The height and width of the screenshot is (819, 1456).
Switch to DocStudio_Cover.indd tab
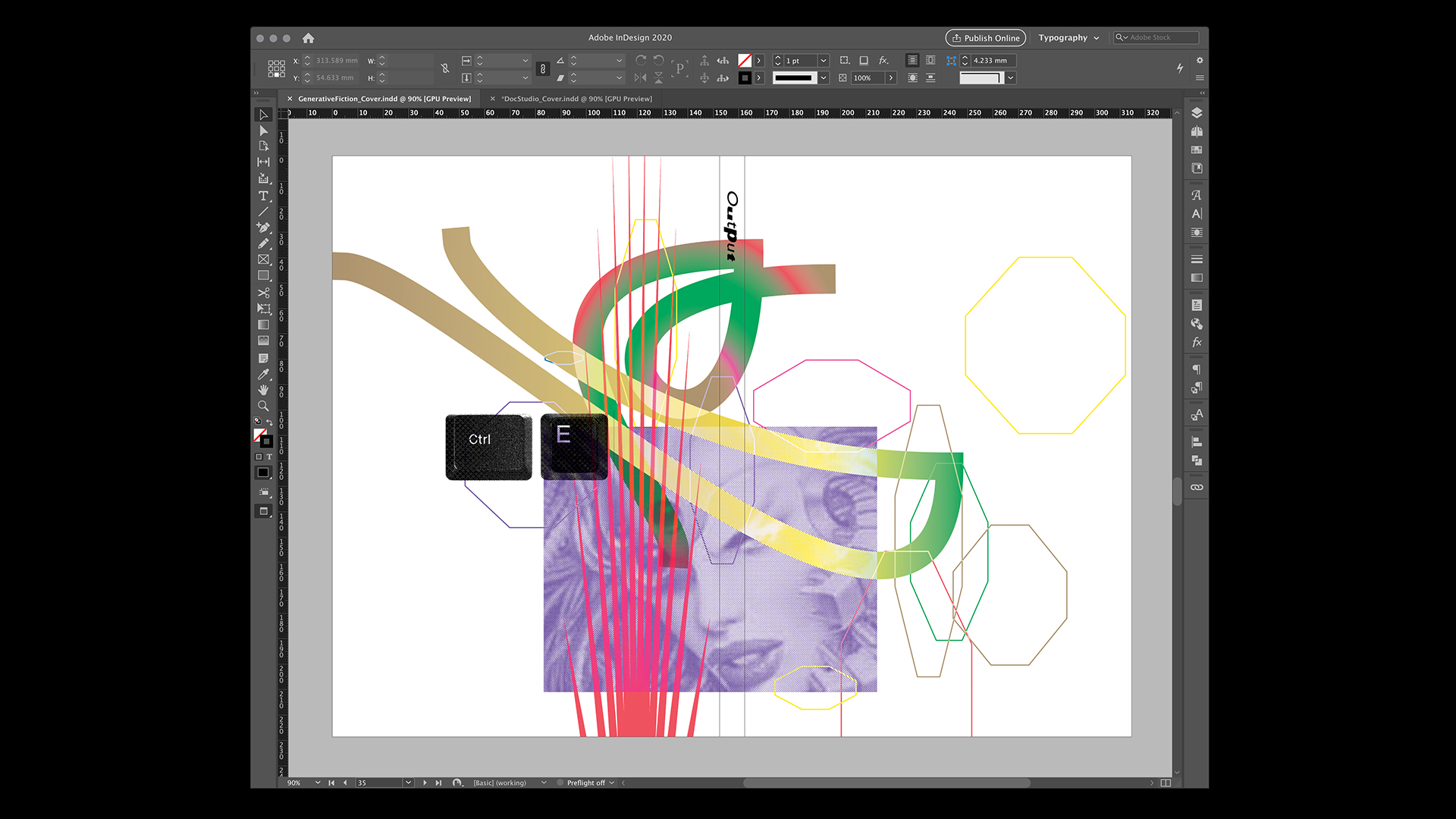(577, 99)
